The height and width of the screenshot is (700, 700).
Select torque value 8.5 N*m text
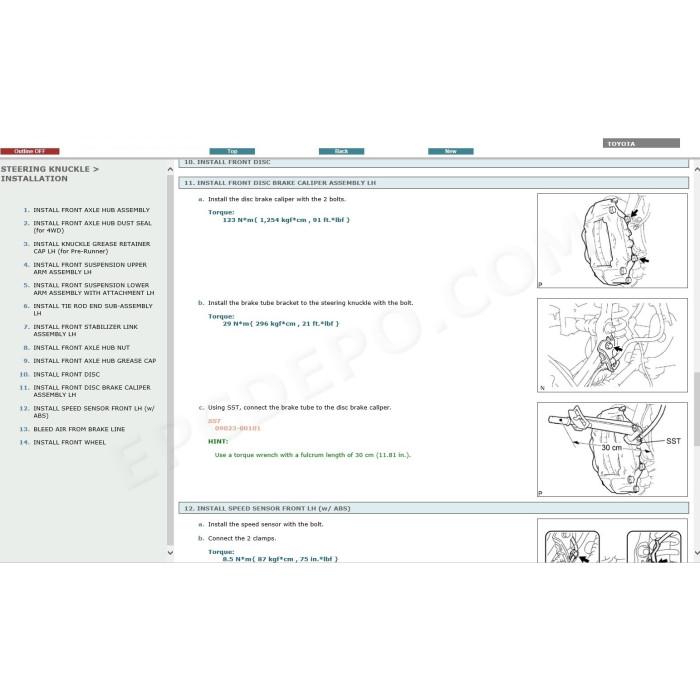[280, 559]
